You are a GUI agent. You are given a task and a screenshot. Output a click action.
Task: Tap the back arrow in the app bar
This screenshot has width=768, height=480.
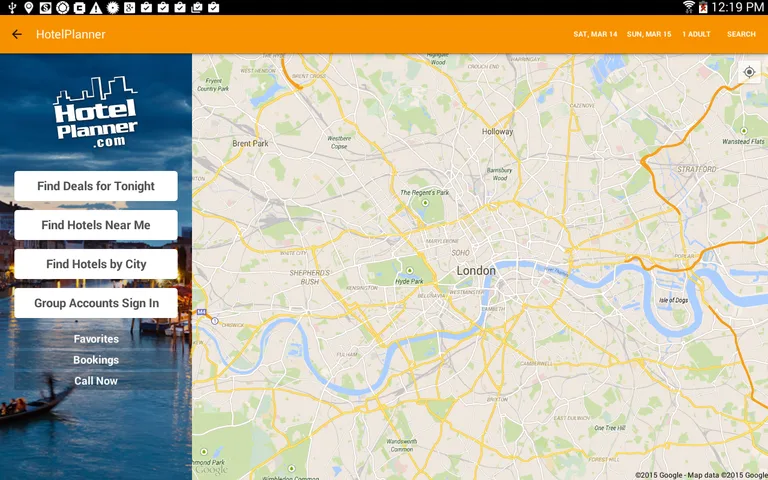point(17,34)
